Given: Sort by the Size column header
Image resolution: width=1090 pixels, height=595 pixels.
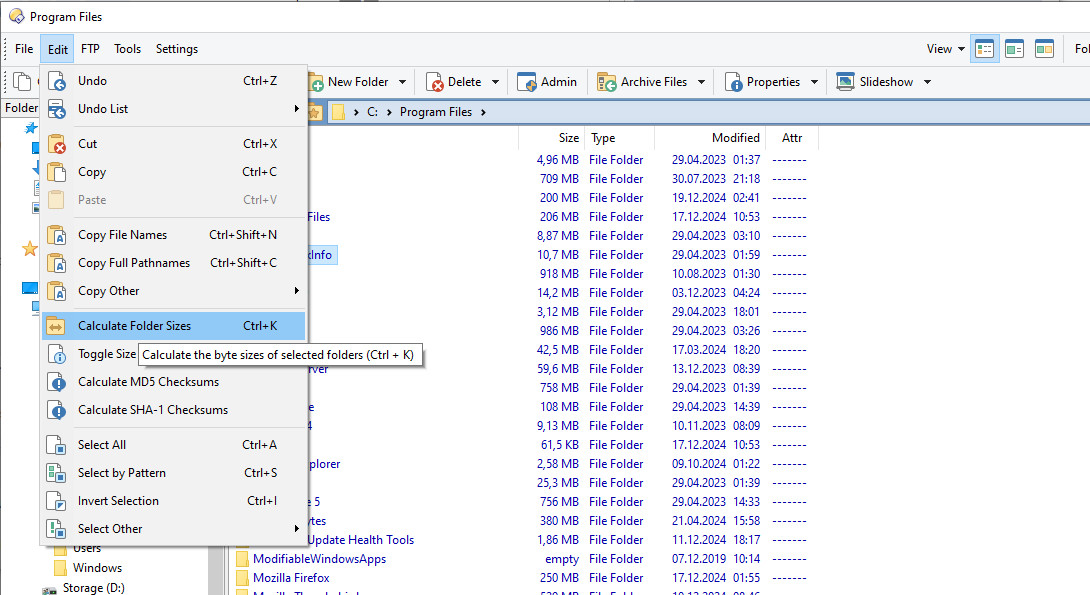Looking at the screenshot, I should tap(551, 138).
